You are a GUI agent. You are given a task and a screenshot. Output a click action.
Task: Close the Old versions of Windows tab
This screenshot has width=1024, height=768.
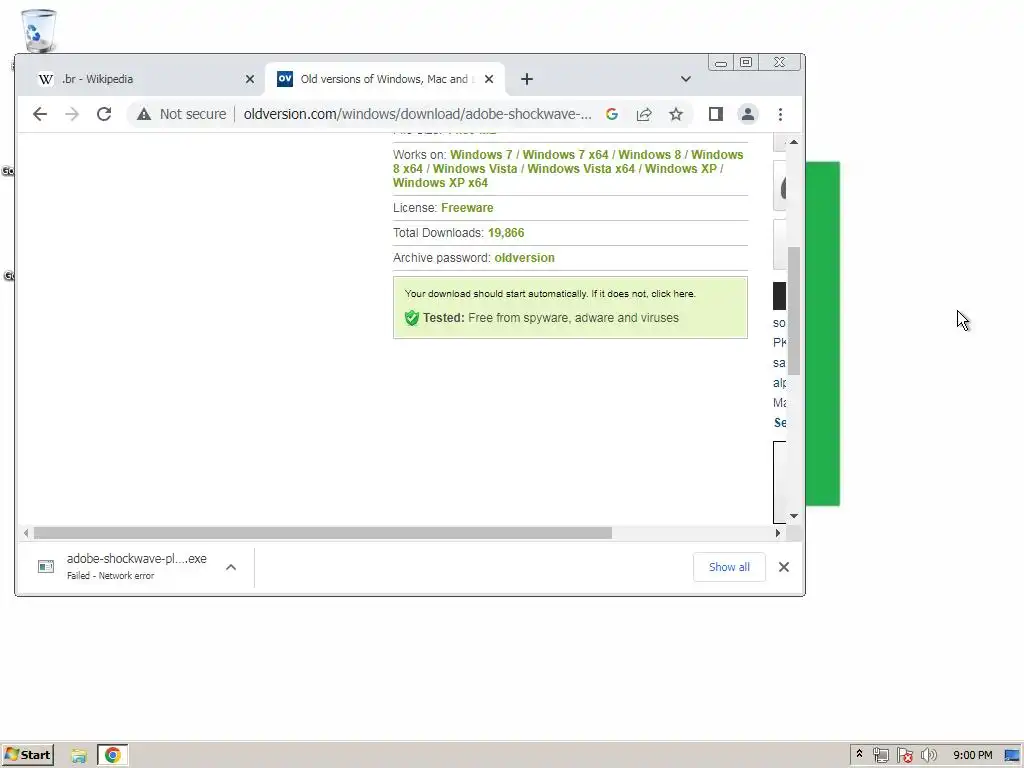click(489, 79)
